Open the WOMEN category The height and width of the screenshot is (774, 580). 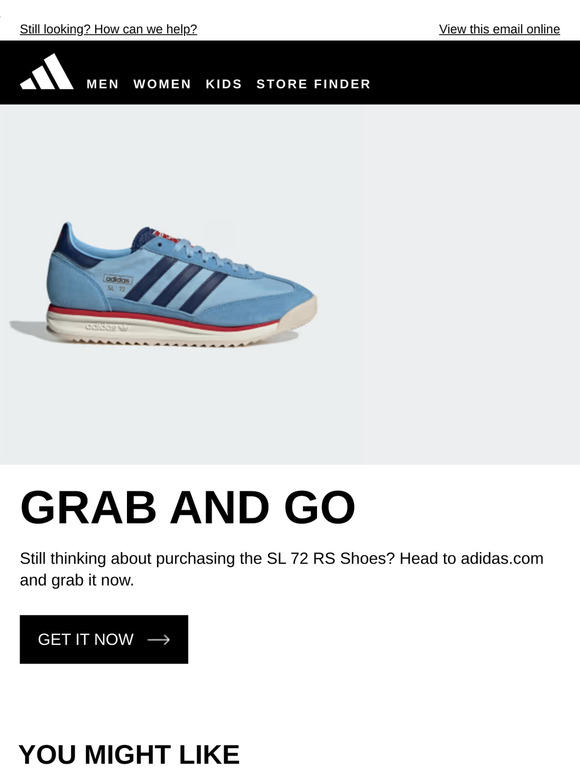[162, 84]
